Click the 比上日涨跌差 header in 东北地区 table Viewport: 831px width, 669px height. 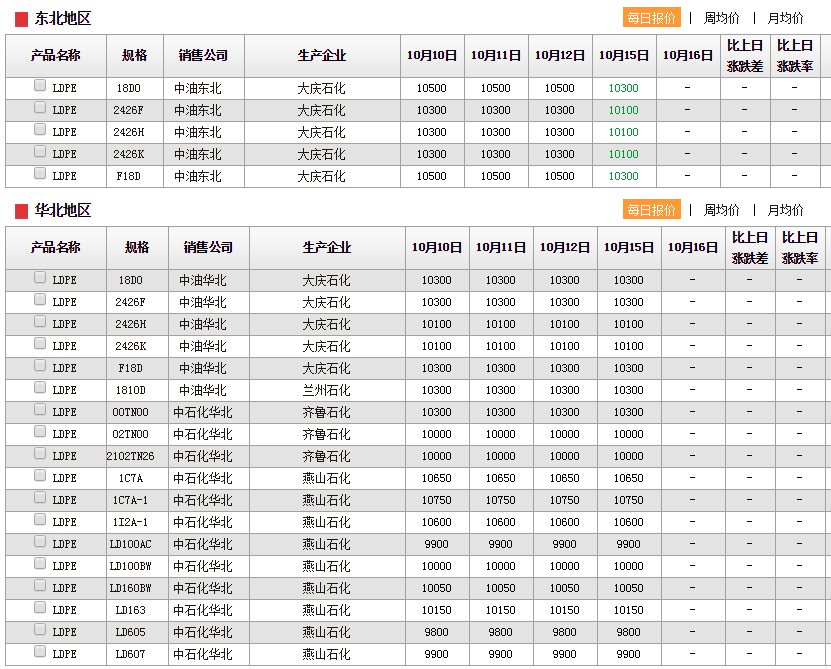point(745,56)
